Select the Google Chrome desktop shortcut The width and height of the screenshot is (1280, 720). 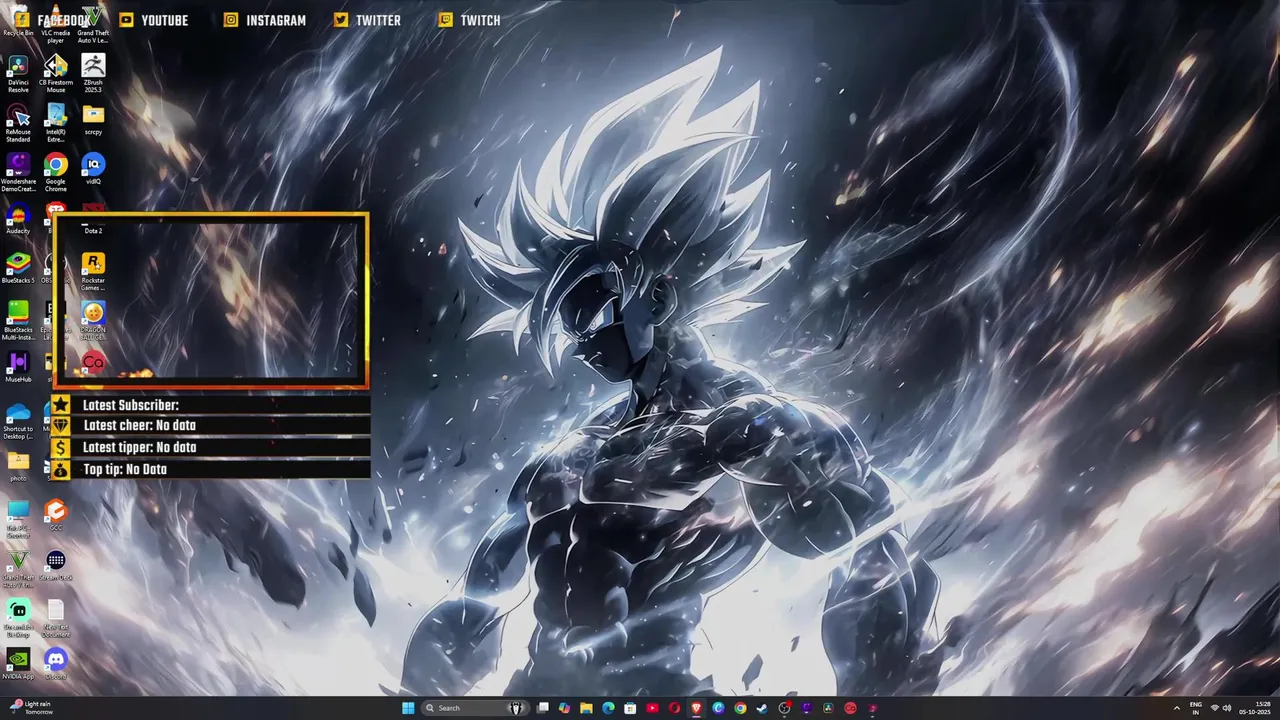click(56, 173)
